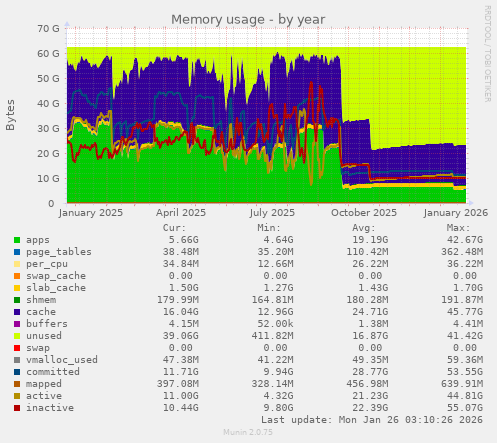The height and width of the screenshot is (443, 497).
Task: Click the swap_cache orange legend swatch
Action: click(x=17, y=276)
